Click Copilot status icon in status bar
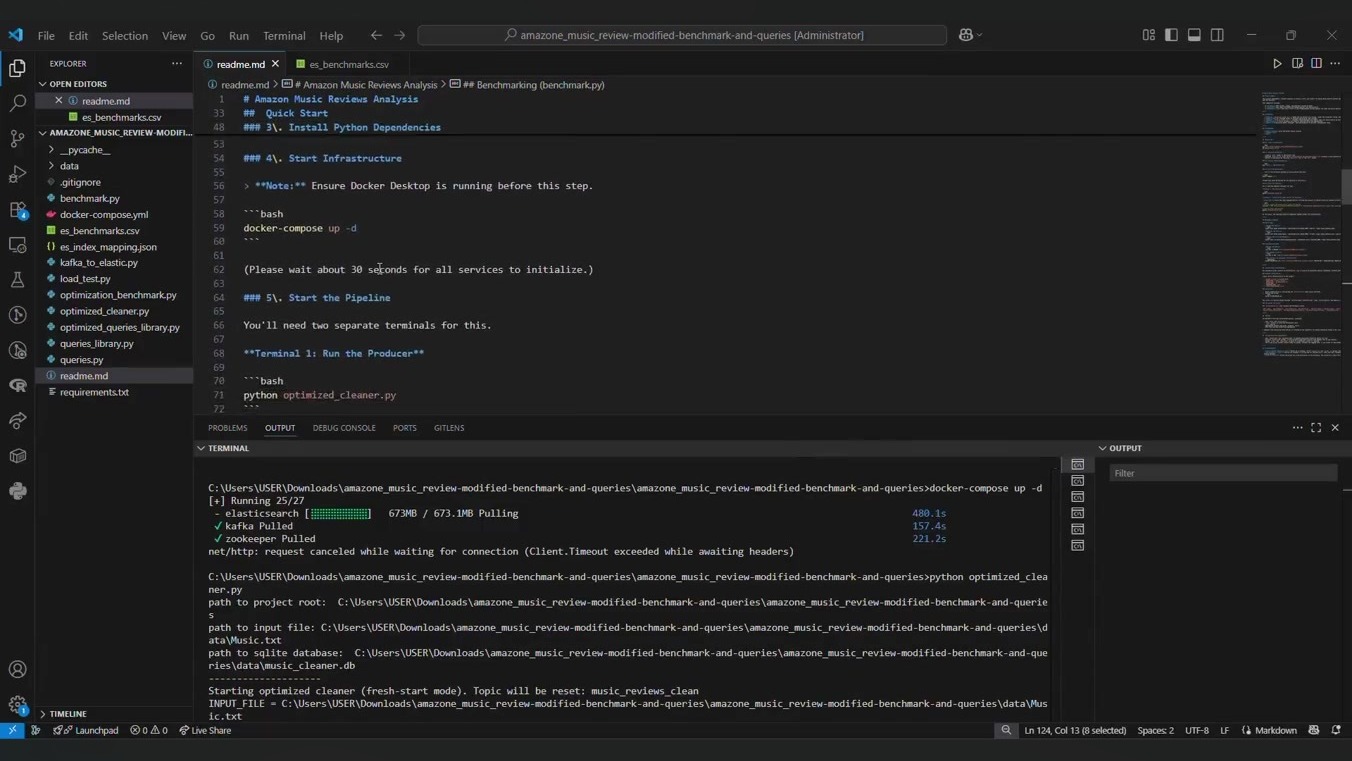The height and width of the screenshot is (761, 1352). coord(1314,731)
